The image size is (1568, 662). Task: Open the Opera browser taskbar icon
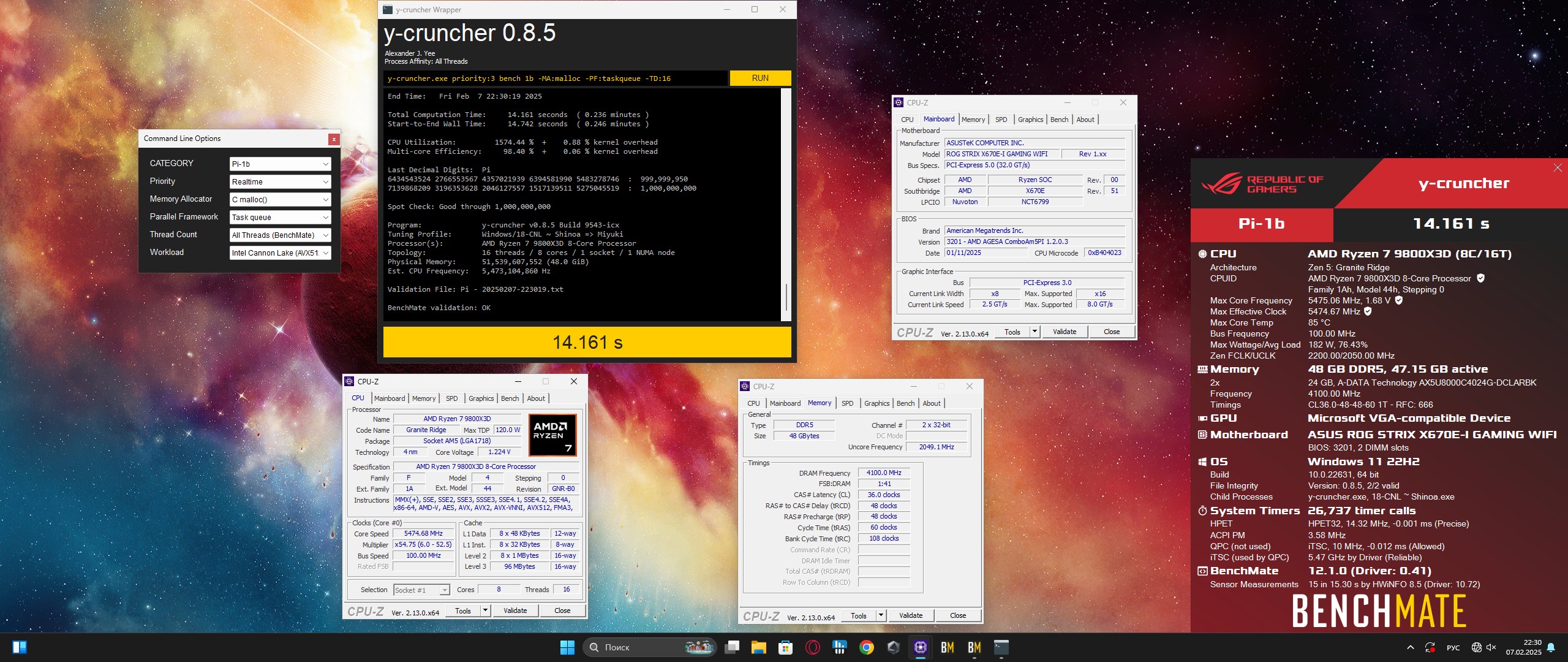[813, 647]
